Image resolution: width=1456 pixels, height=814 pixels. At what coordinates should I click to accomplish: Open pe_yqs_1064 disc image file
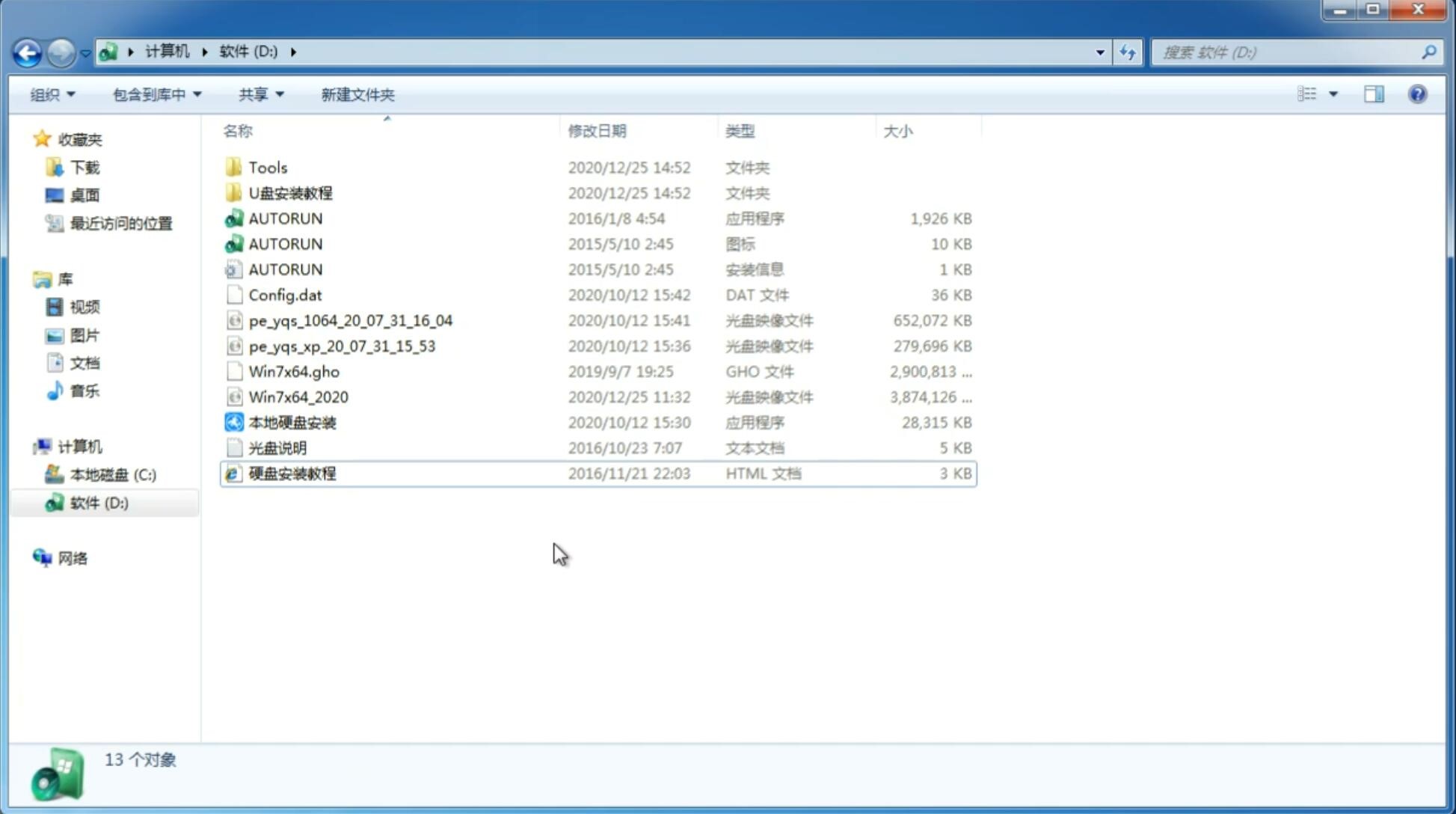[350, 319]
